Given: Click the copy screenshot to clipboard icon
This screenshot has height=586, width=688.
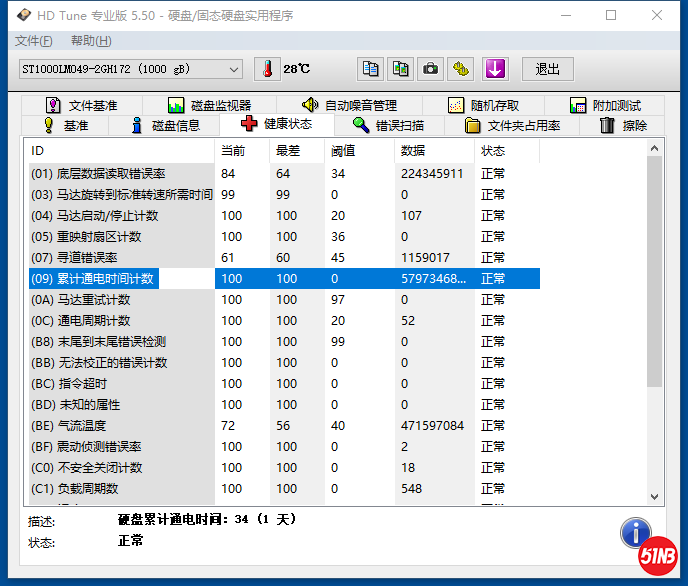Looking at the screenshot, I should (400, 69).
